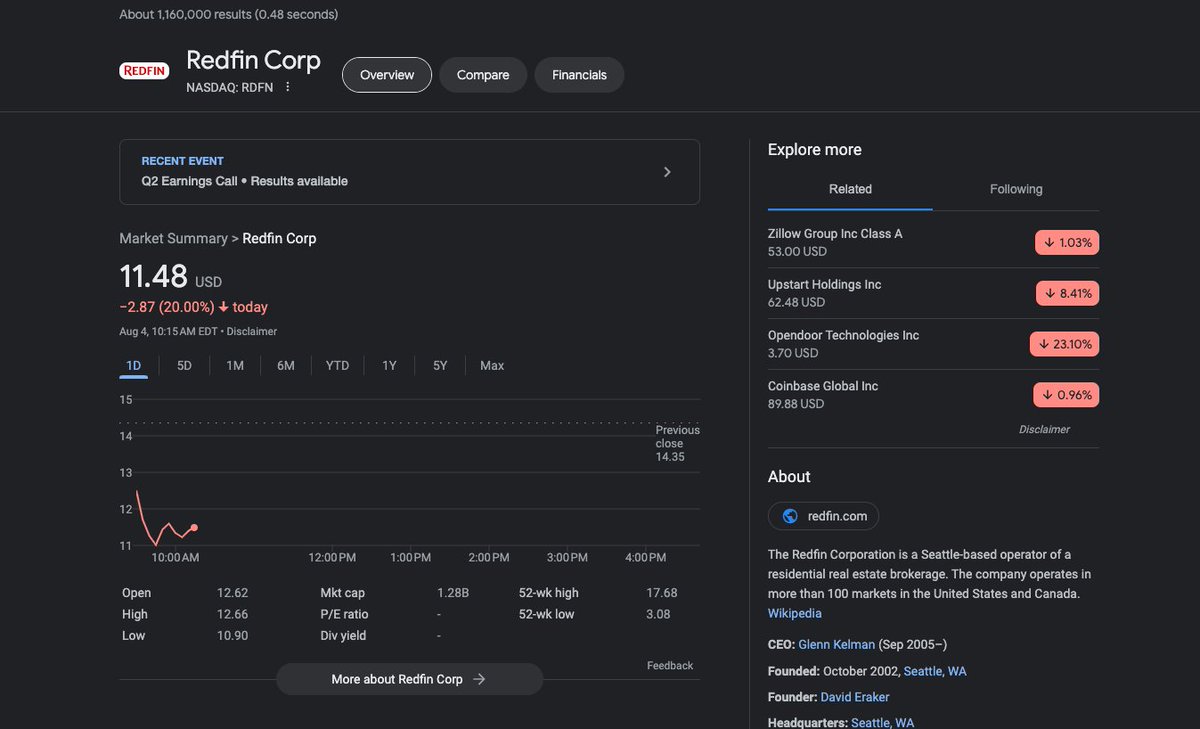This screenshot has height=729, width=1200.
Task: Open the Wikipedia link
Action: click(795, 613)
